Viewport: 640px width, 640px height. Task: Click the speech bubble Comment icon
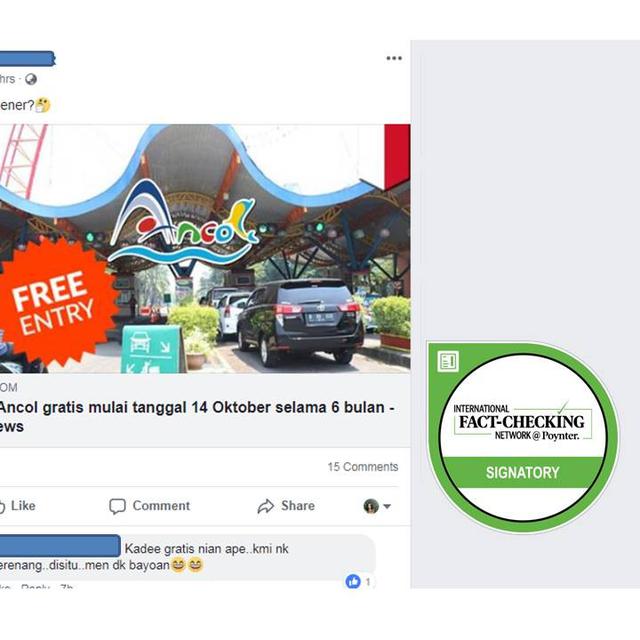point(117,506)
